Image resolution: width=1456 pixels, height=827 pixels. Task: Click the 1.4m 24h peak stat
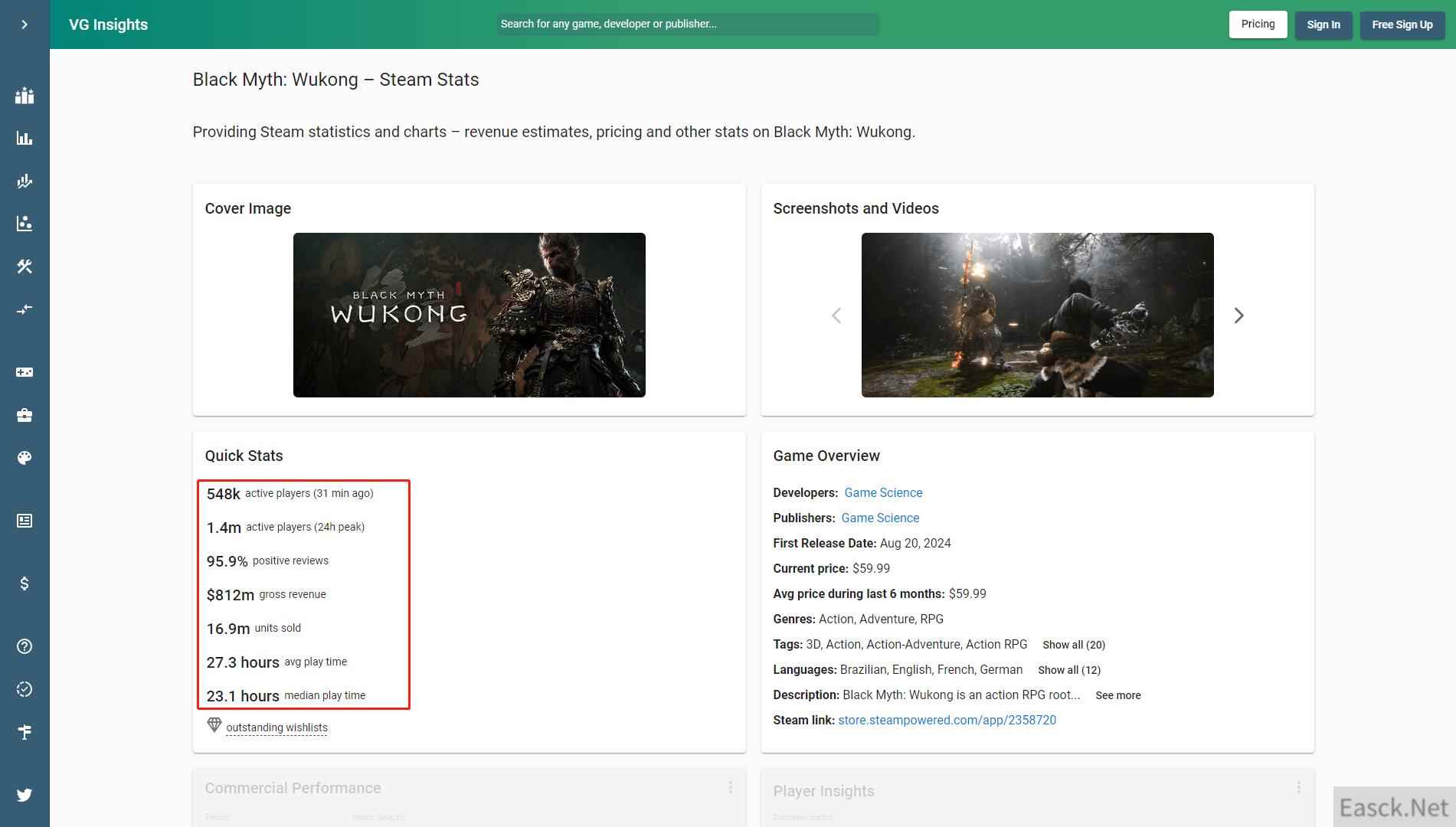pyautogui.click(x=285, y=528)
